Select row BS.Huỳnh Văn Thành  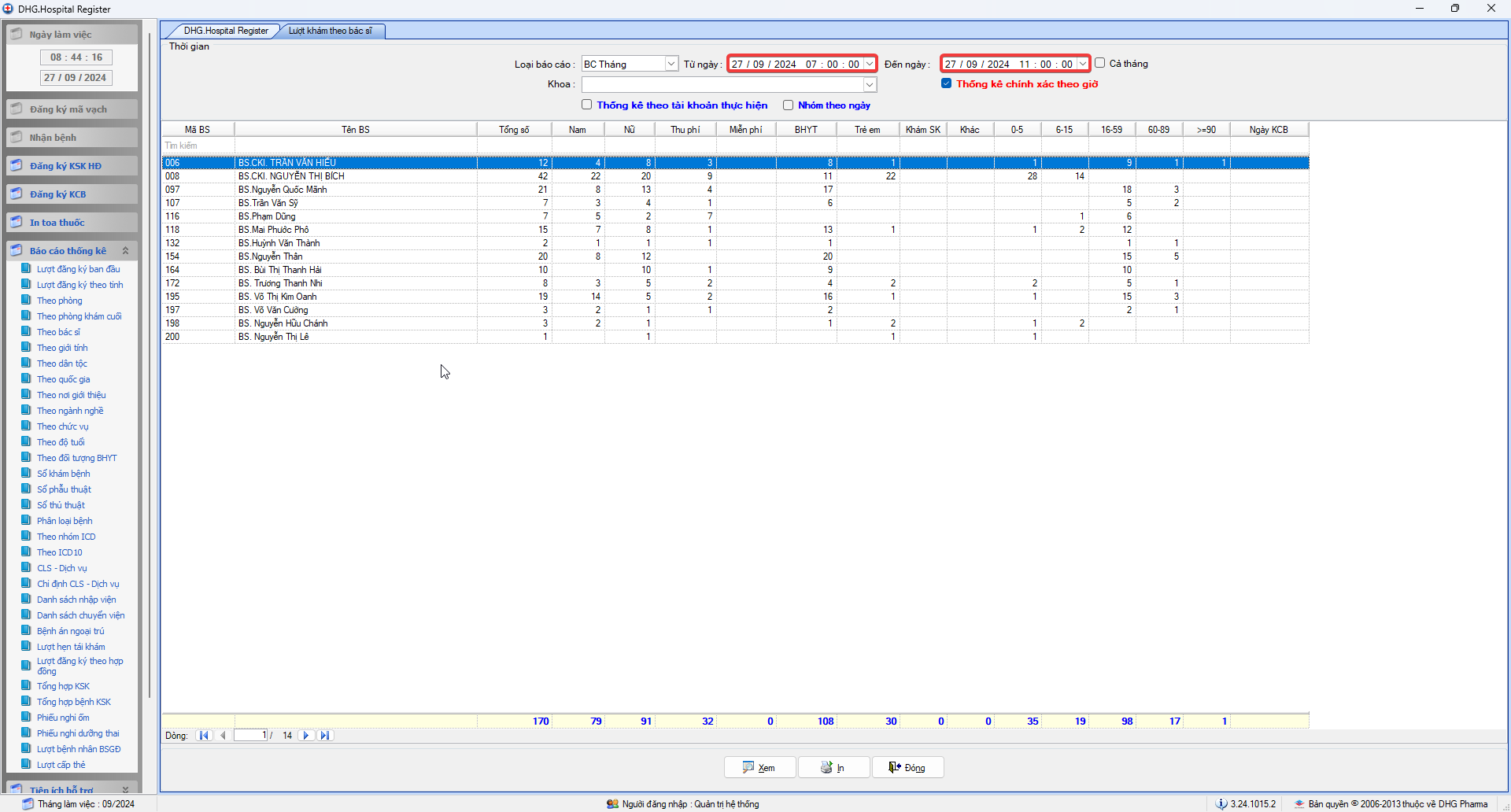[735, 243]
